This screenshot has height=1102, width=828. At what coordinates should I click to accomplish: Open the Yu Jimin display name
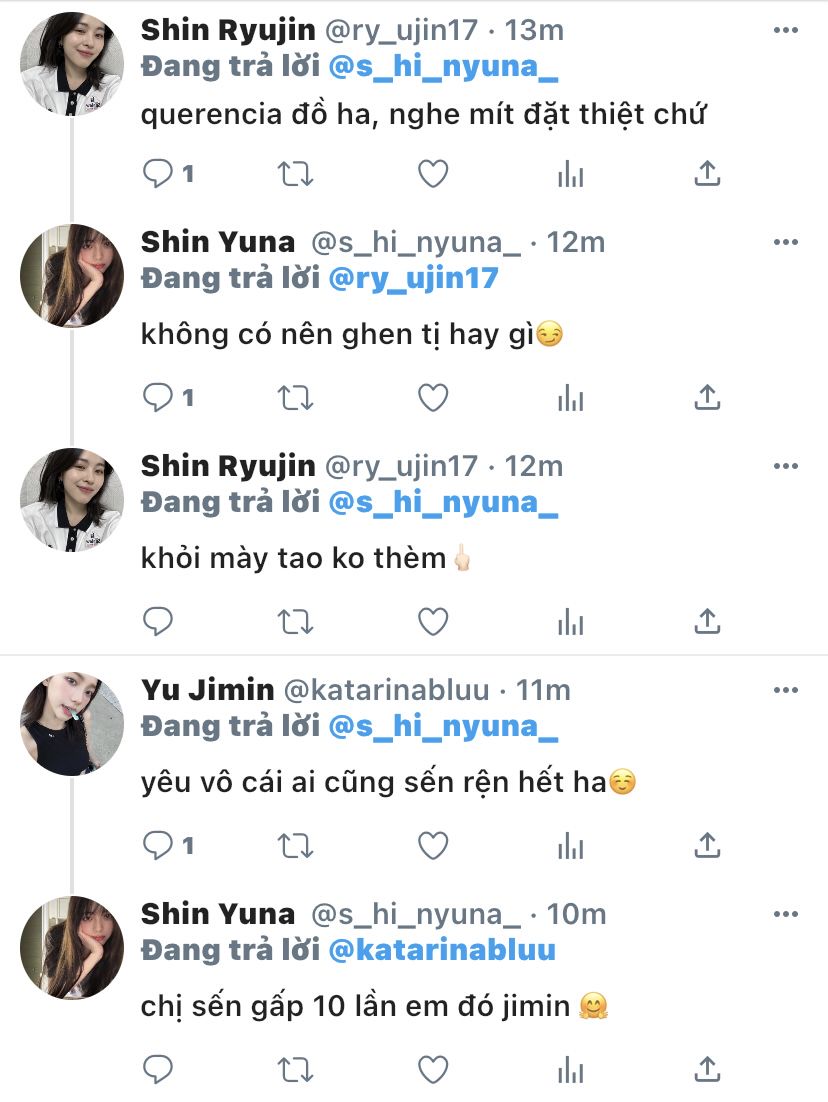(207, 690)
